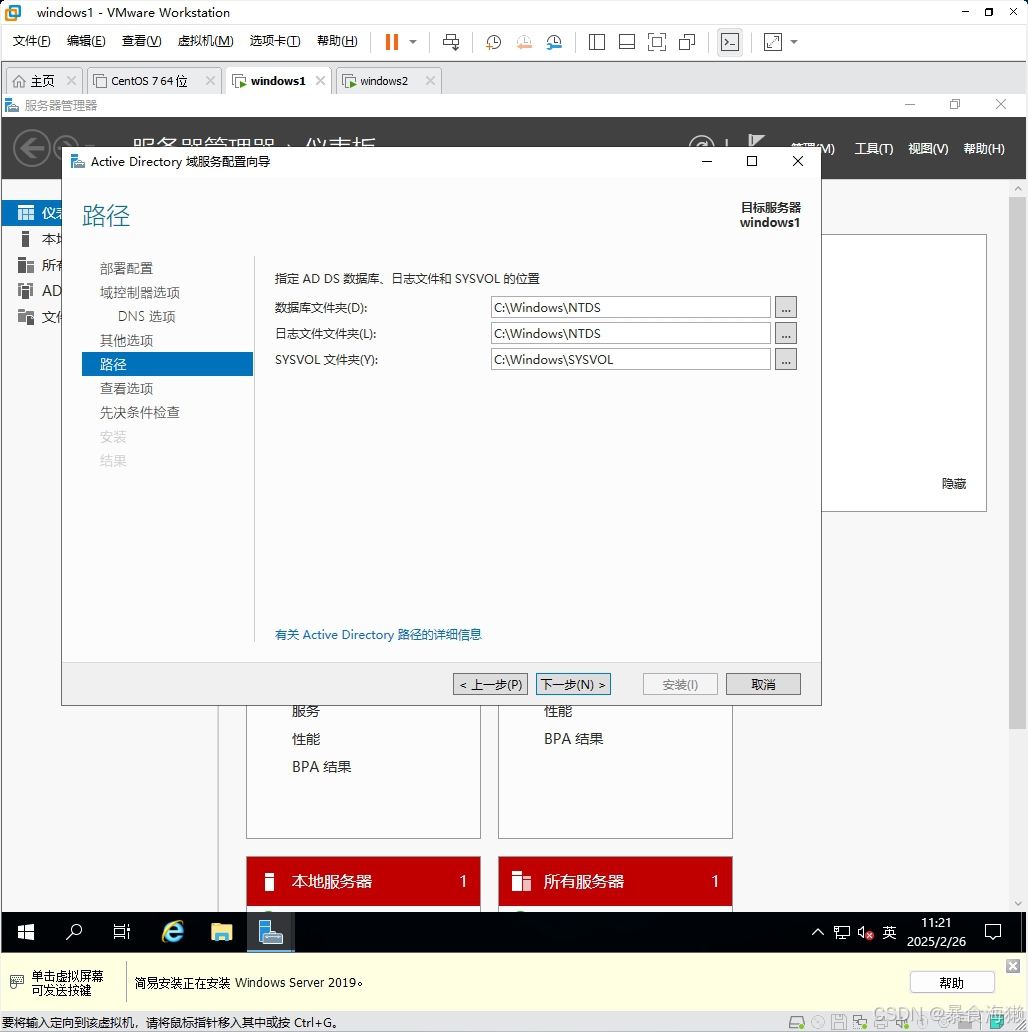Viewport: 1028px width, 1032px height.
Task: Click the Server Manager vertical scrollbar
Action: (1017, 461)
